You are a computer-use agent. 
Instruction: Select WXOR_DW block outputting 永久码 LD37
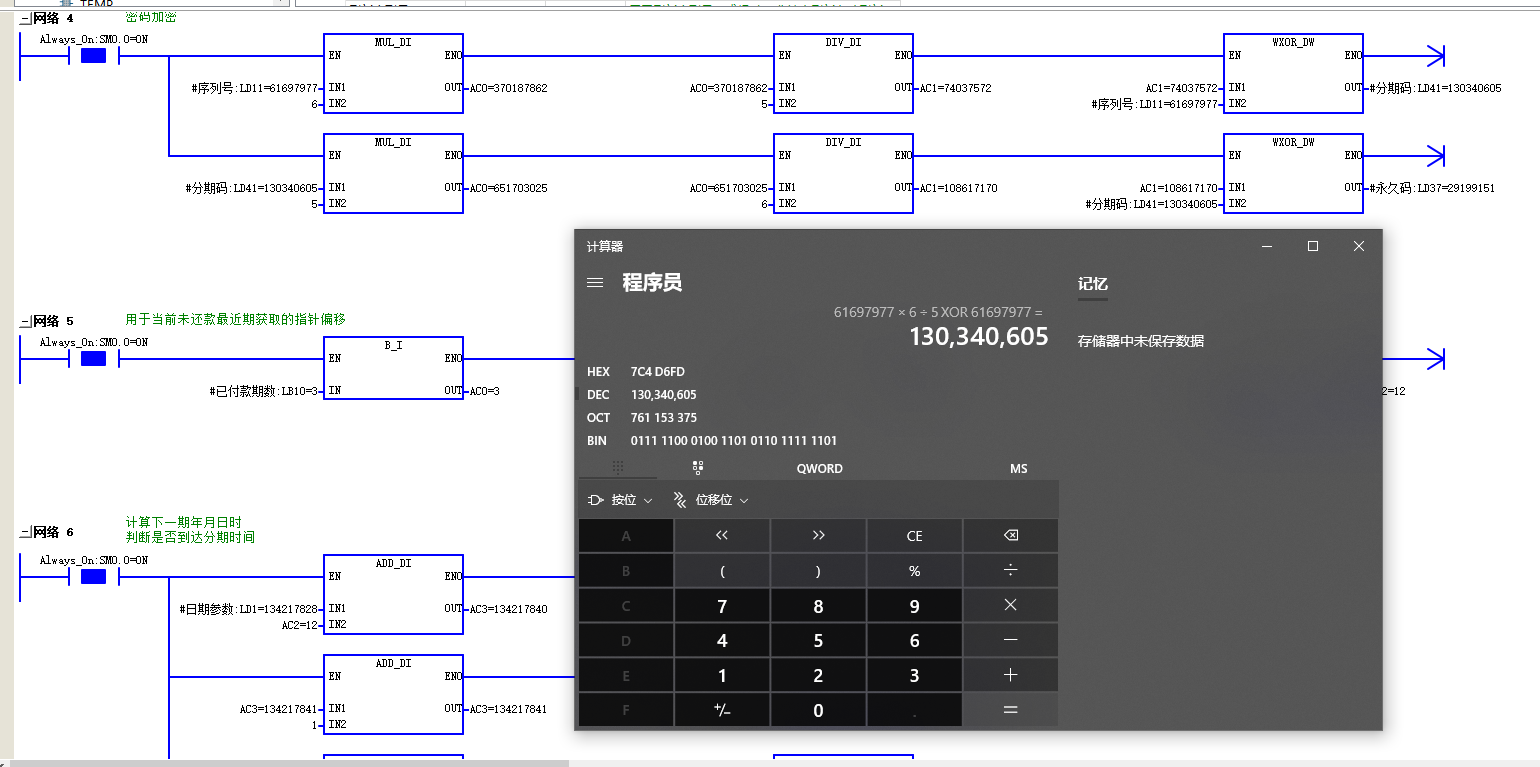tap(1293, 173)
